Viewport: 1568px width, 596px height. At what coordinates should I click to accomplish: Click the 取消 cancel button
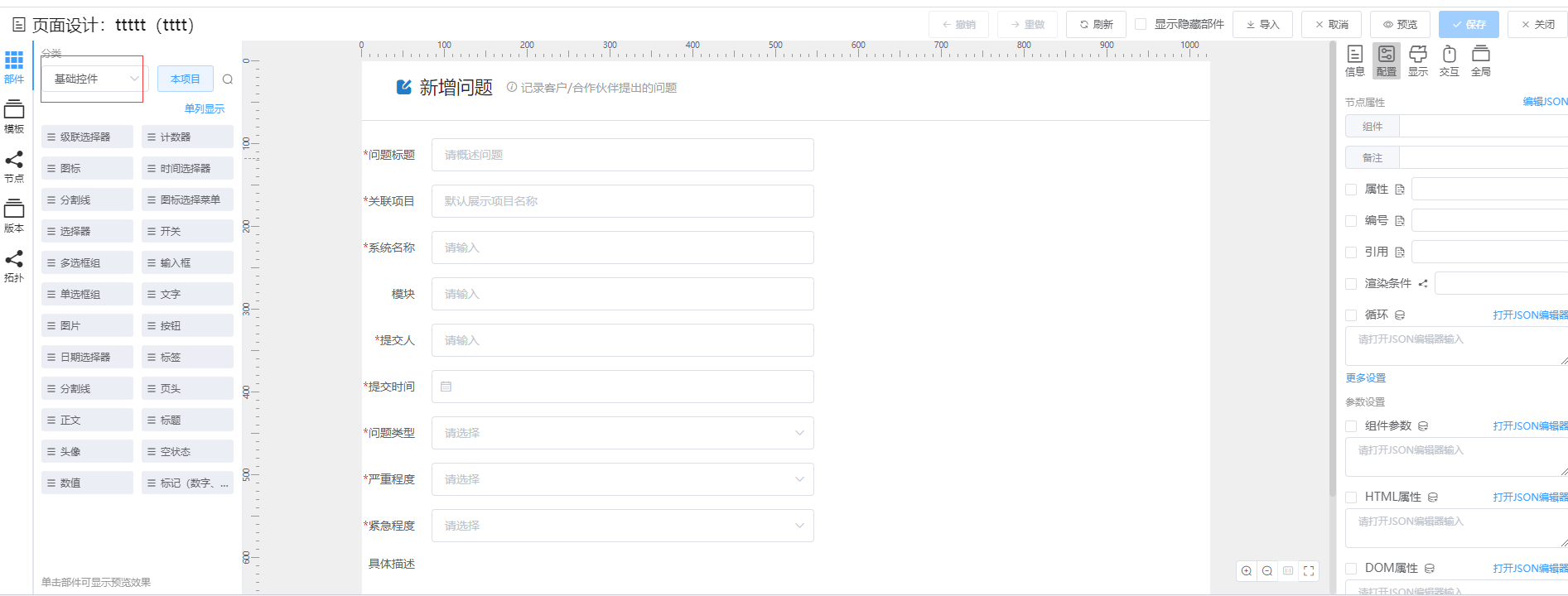coord(1332,25)
